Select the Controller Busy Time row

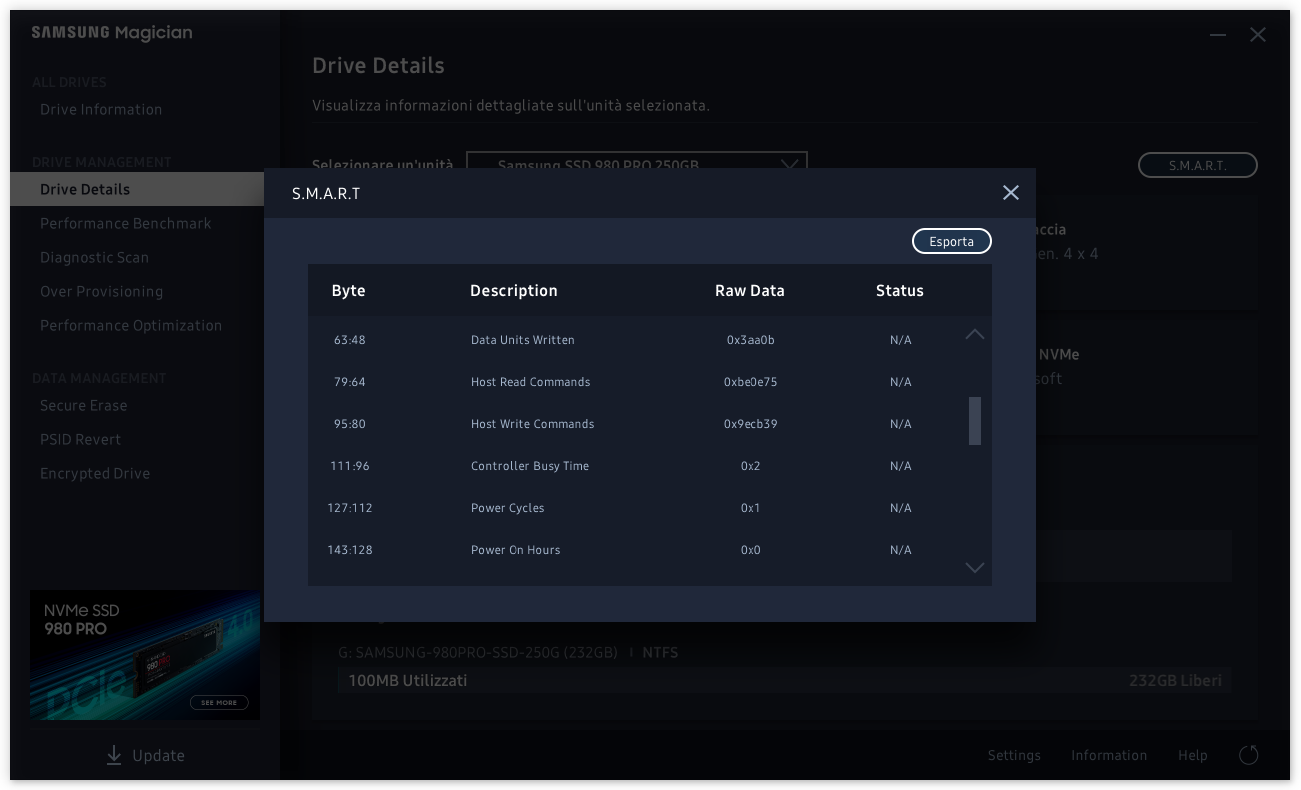tap(636, 466)
